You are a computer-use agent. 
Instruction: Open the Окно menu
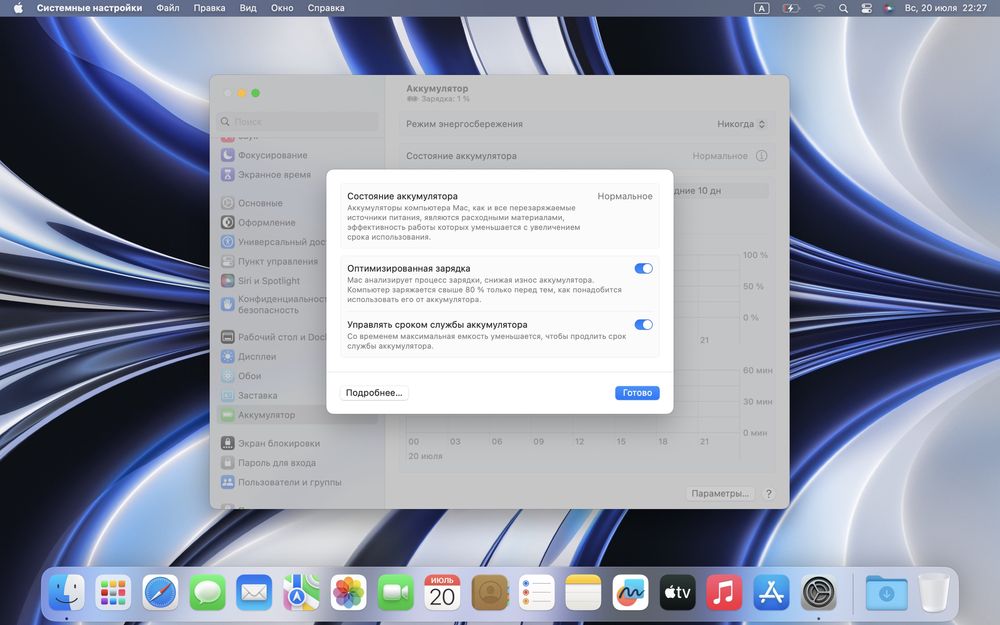pos(282,8)
